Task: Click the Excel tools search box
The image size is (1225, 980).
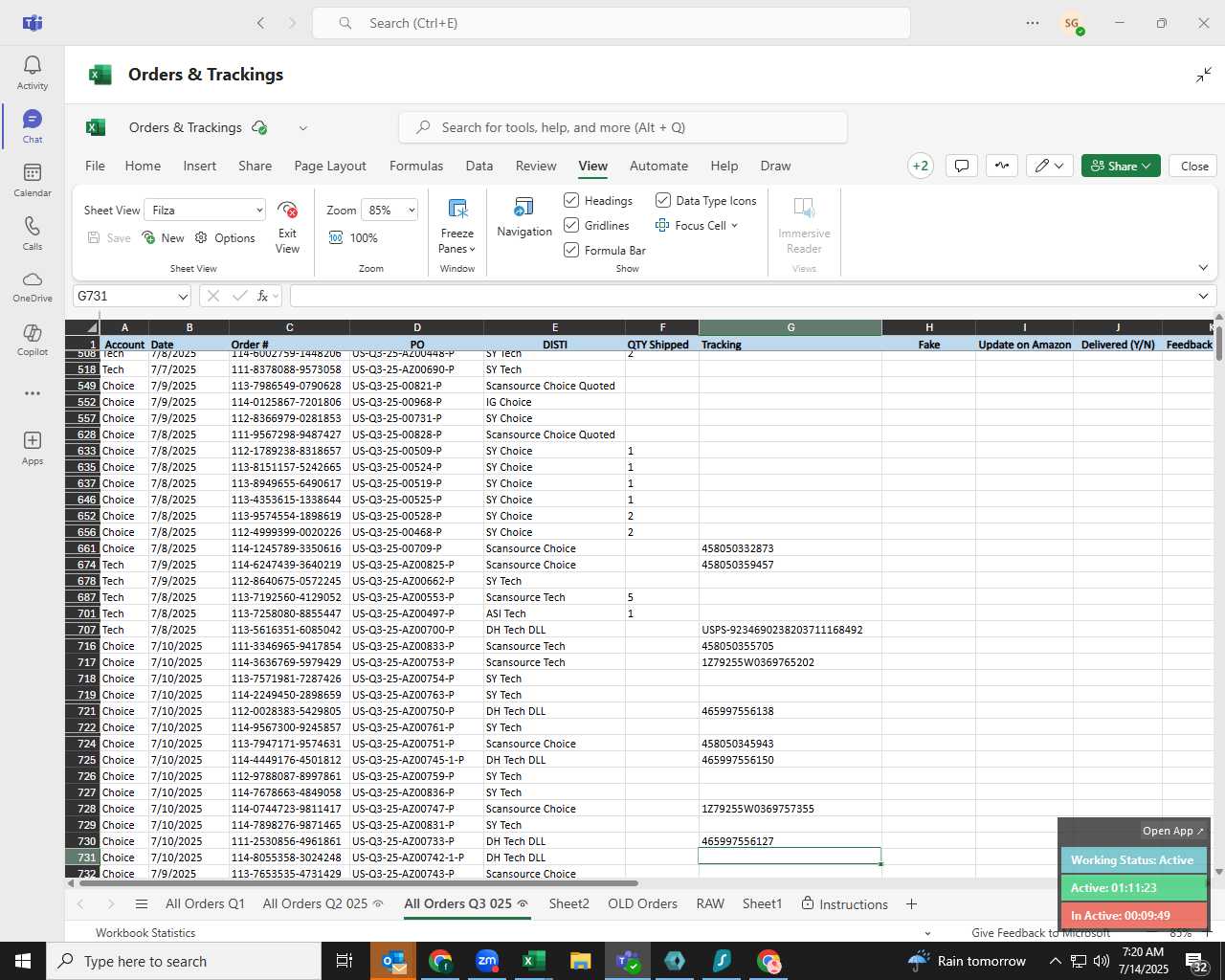Action: click(623, 128)
